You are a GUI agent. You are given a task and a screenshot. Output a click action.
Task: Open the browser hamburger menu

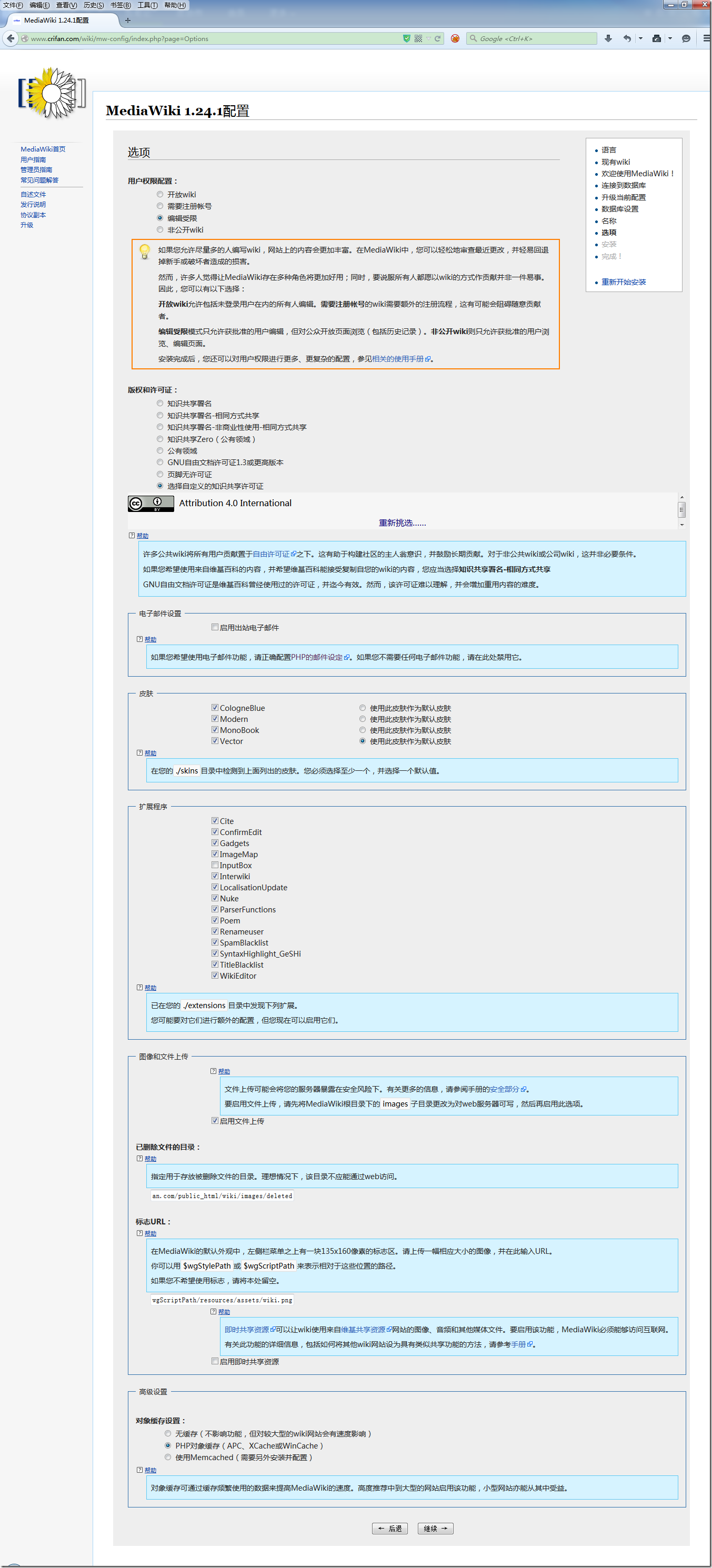tap(706, 38)
